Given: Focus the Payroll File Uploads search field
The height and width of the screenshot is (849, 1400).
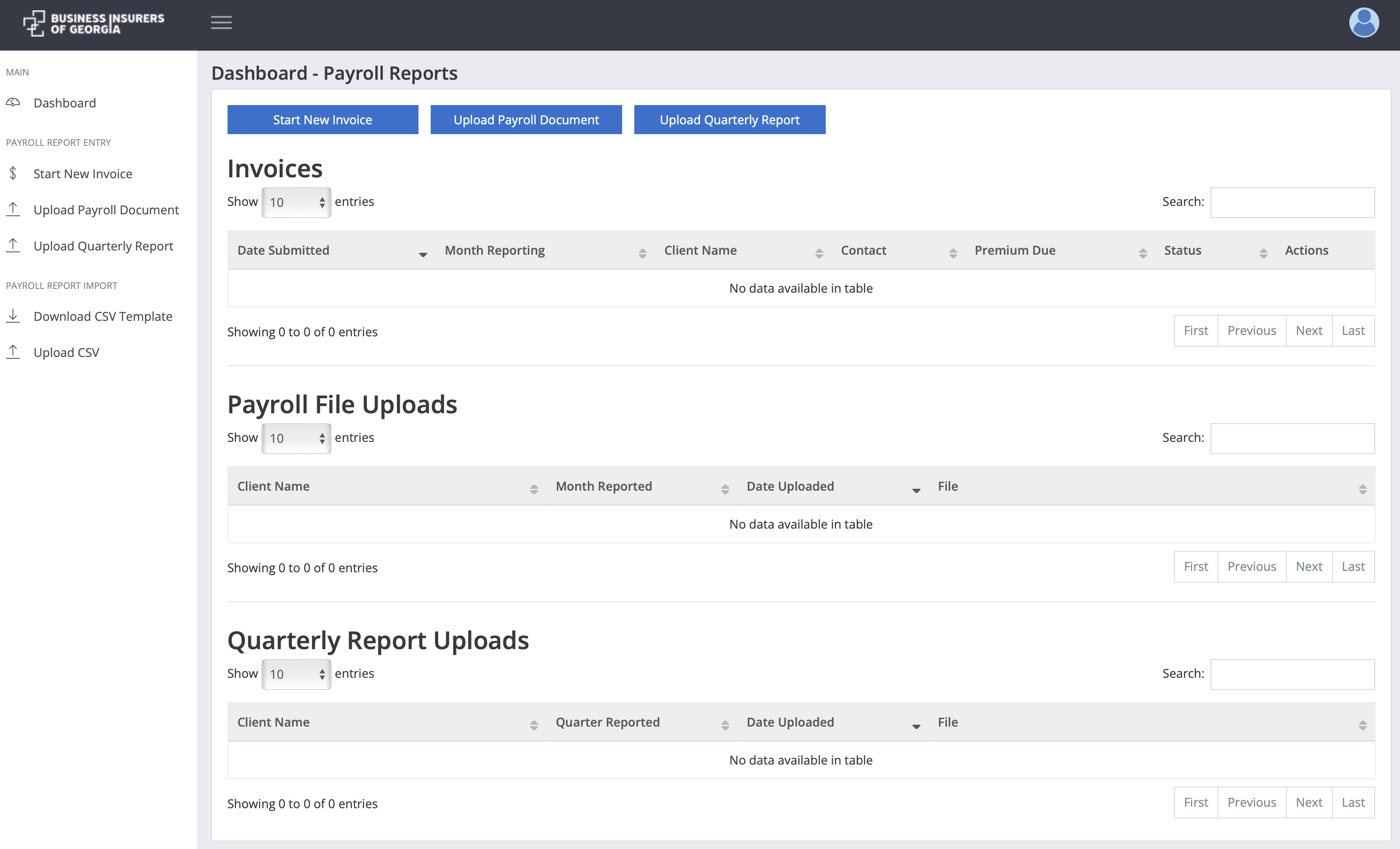Looking at the screenshot, I should point(1293,438).
